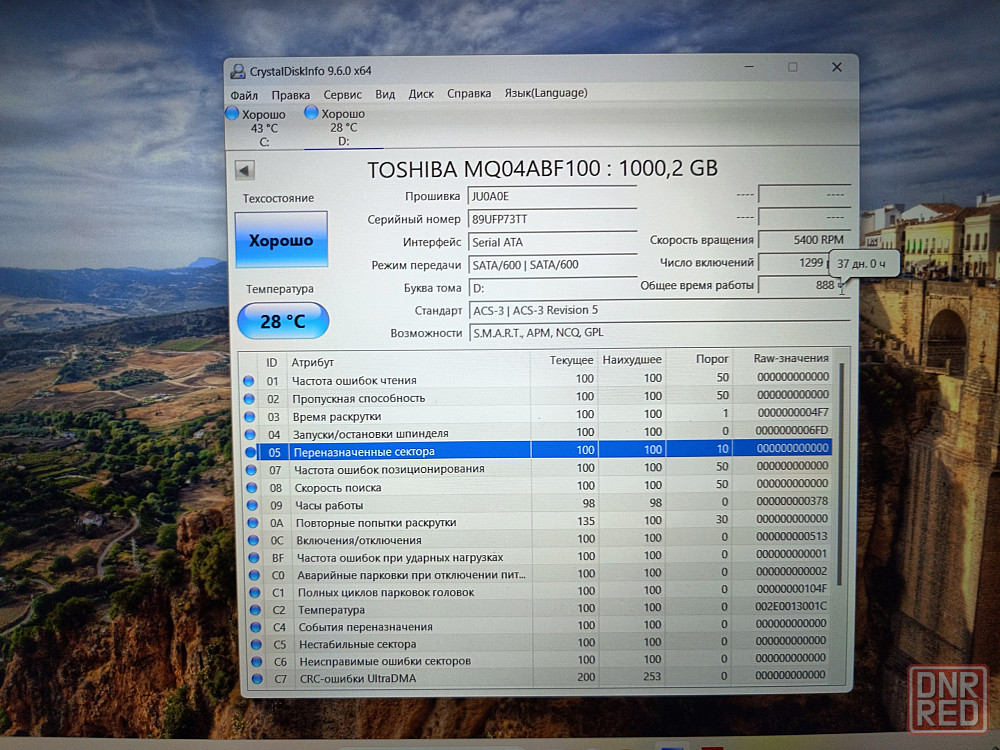
Task: Click the Стандарт field ACS-3
Action: (659, 311)
